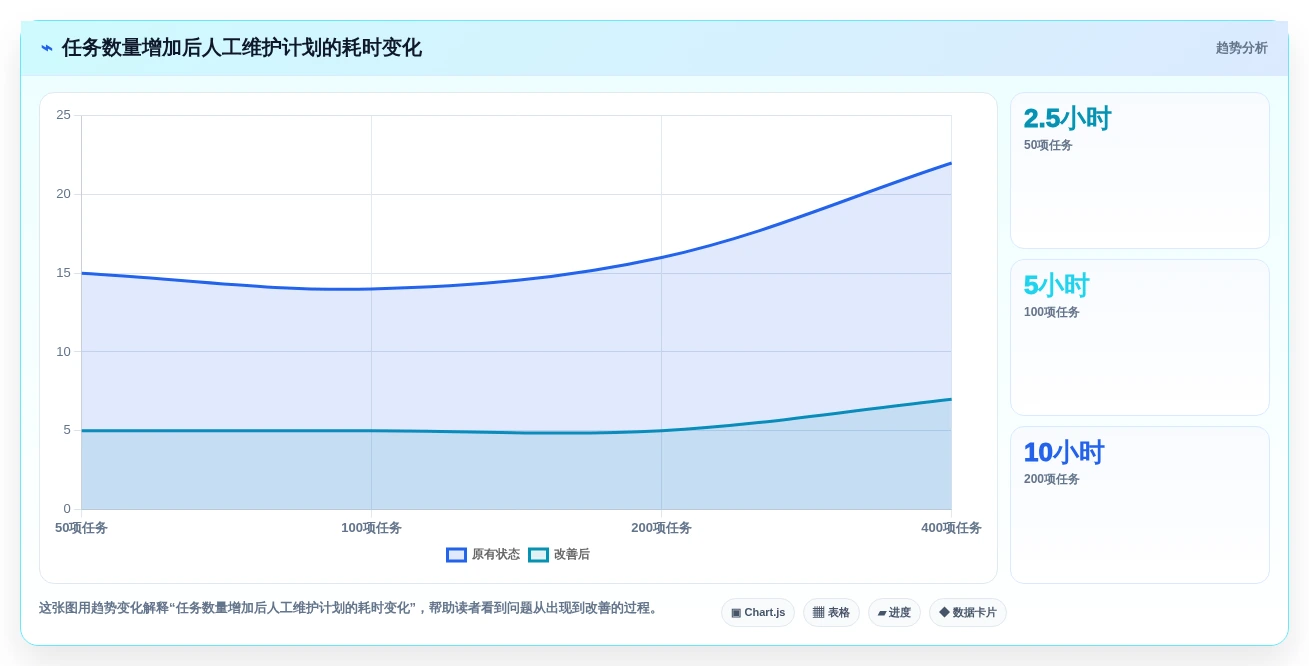Click the 50项任务 caption in first card

[x=1048, y=145]
